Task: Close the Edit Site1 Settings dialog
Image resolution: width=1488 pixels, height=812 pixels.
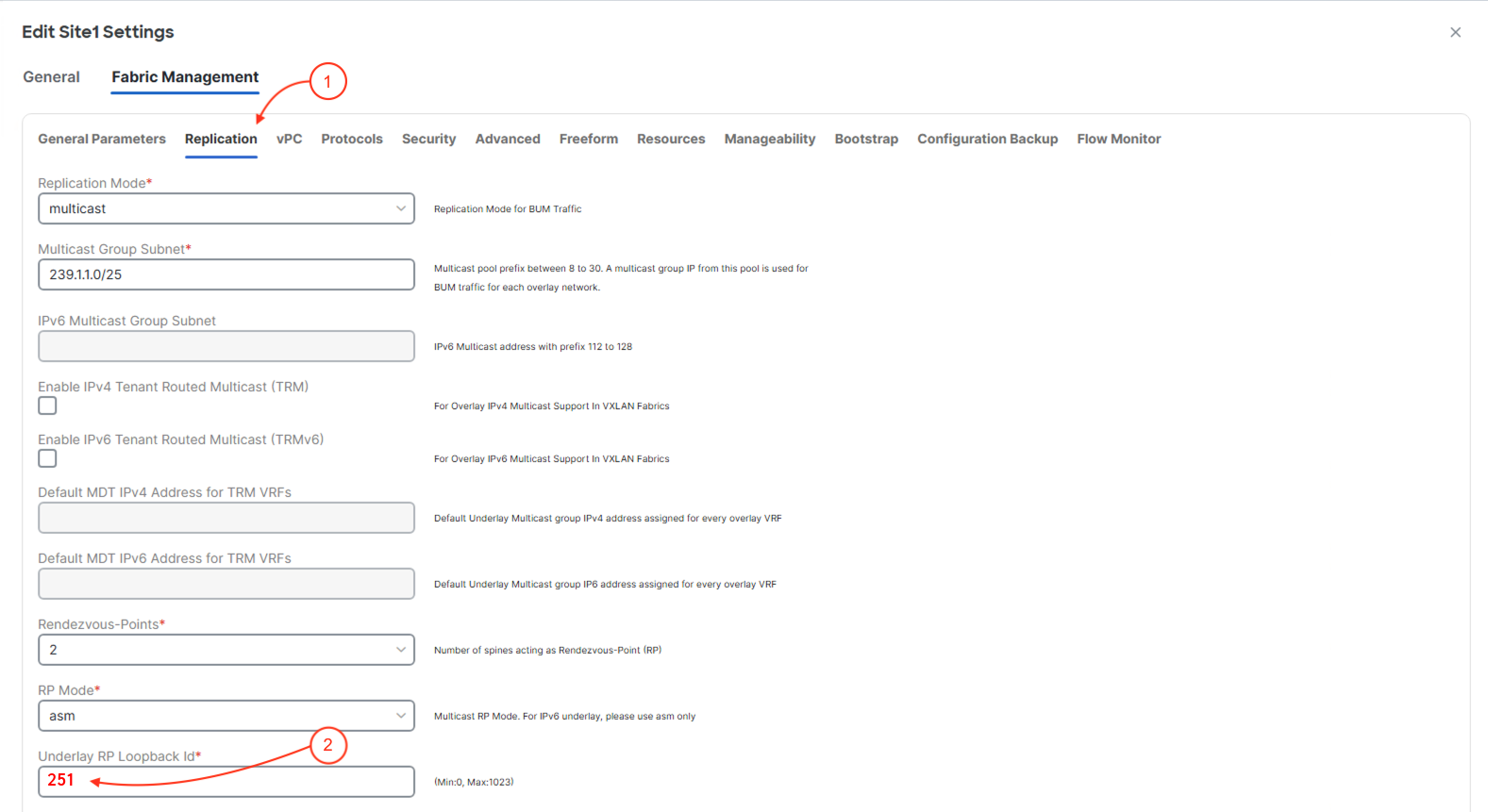Action: [x=1455, y=32]
